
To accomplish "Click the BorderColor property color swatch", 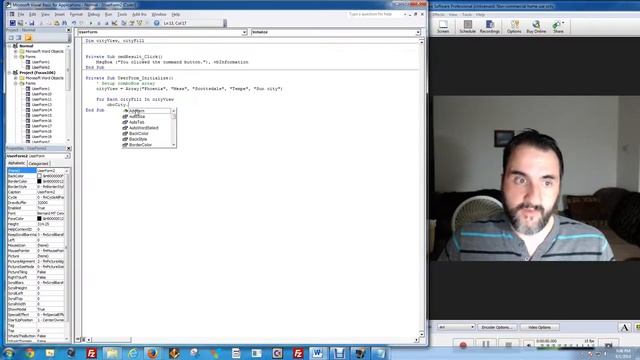I will click(x=40, y=181).
